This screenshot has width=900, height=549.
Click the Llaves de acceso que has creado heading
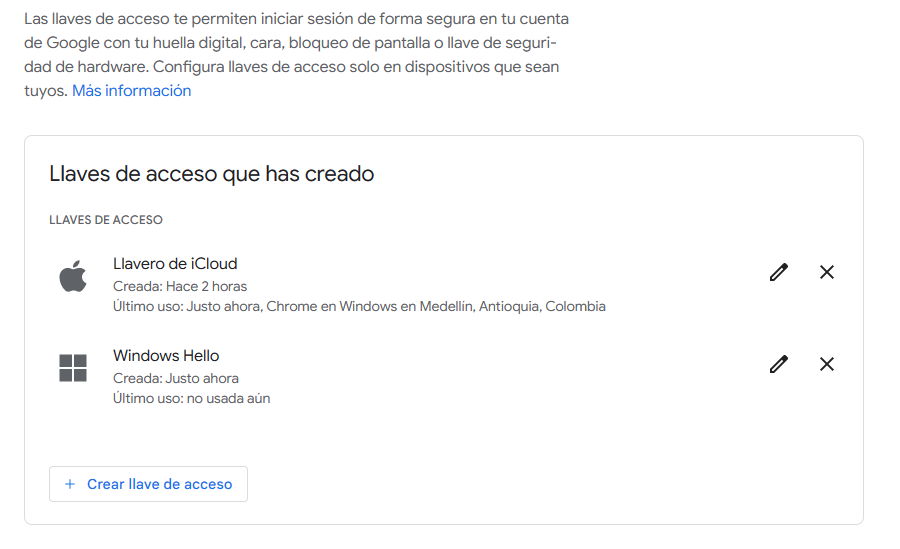click(x=212, y=174)
